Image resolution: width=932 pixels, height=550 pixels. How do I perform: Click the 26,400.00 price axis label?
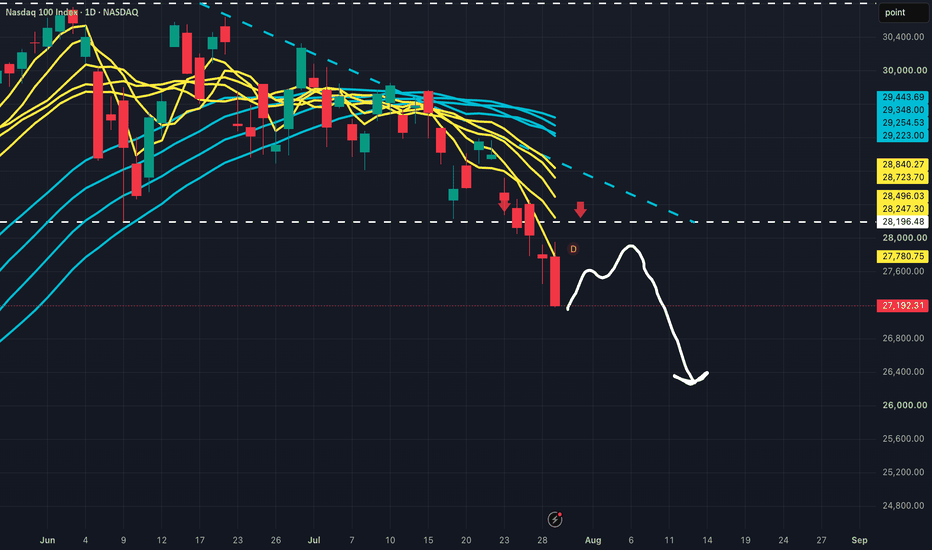click(x=903, y=372)
